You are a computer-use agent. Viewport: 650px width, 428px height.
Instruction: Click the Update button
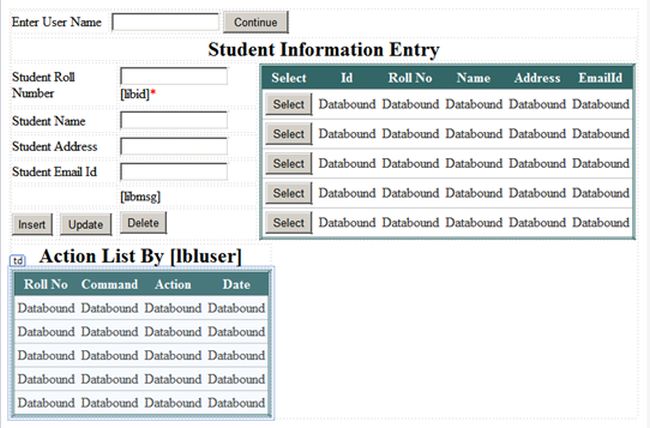[86, 224]
